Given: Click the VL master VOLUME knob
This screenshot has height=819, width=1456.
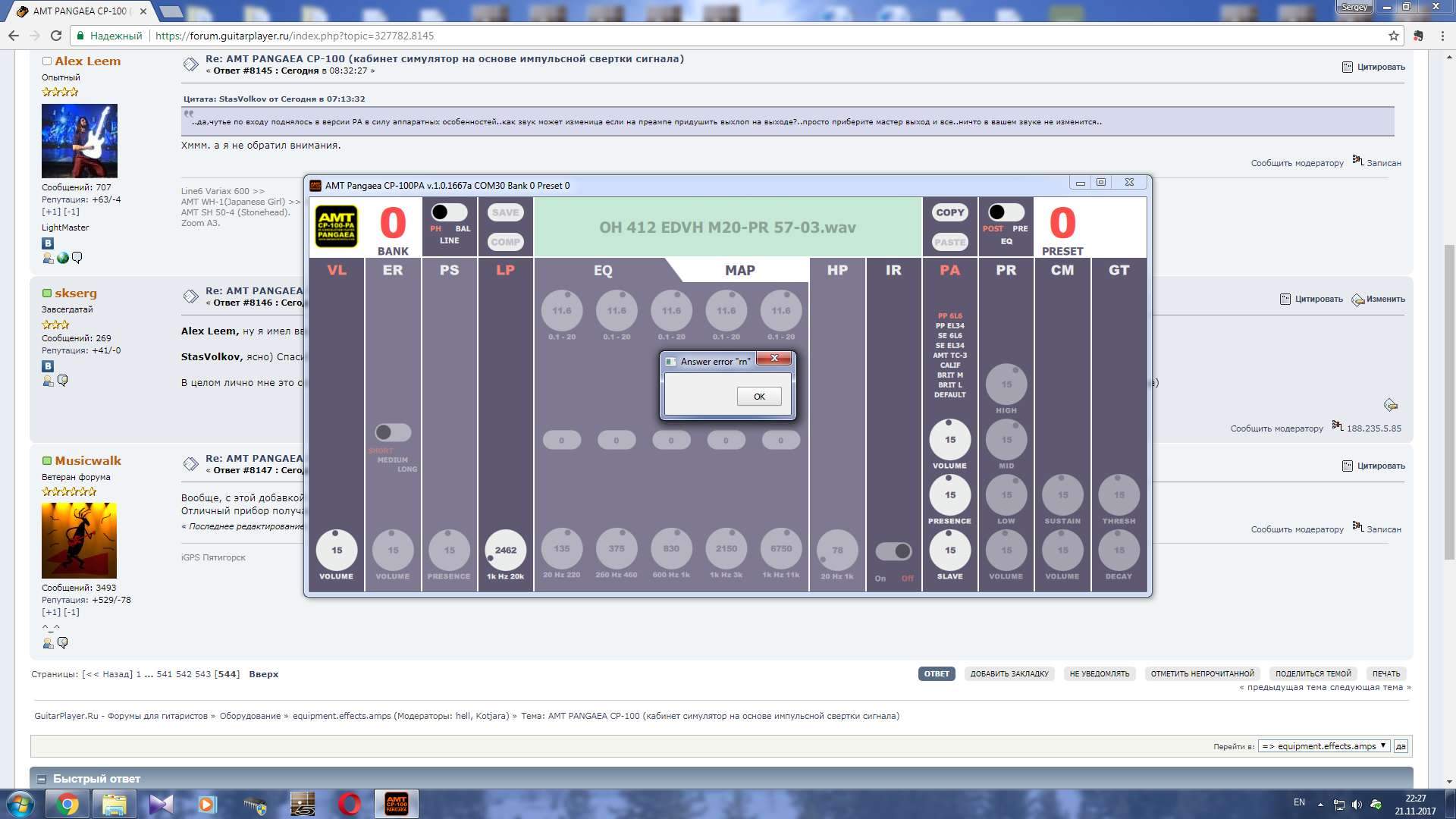Looking at the screenshot, I should [x=336, y=550].
